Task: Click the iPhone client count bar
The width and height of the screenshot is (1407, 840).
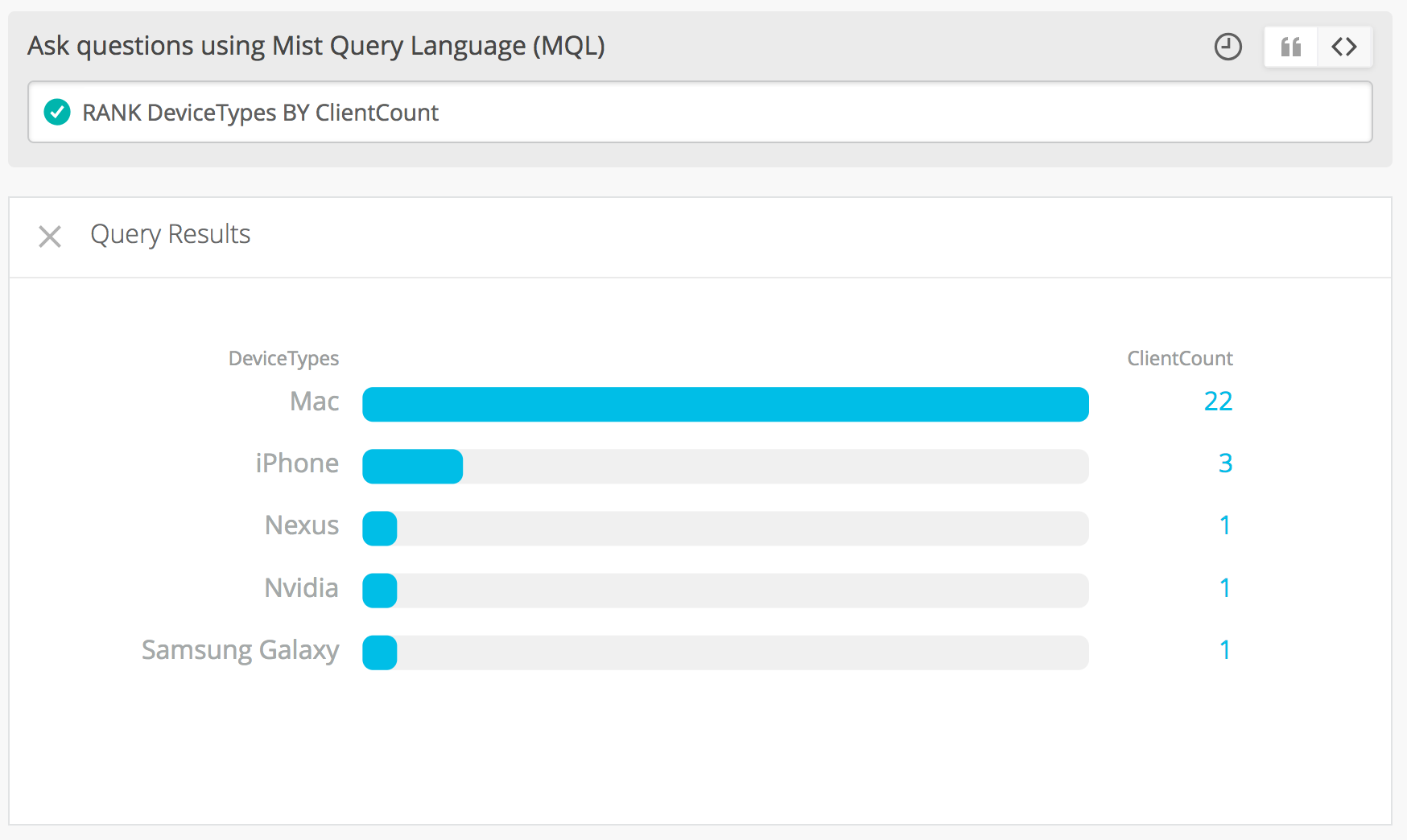Action: (413, 467)
